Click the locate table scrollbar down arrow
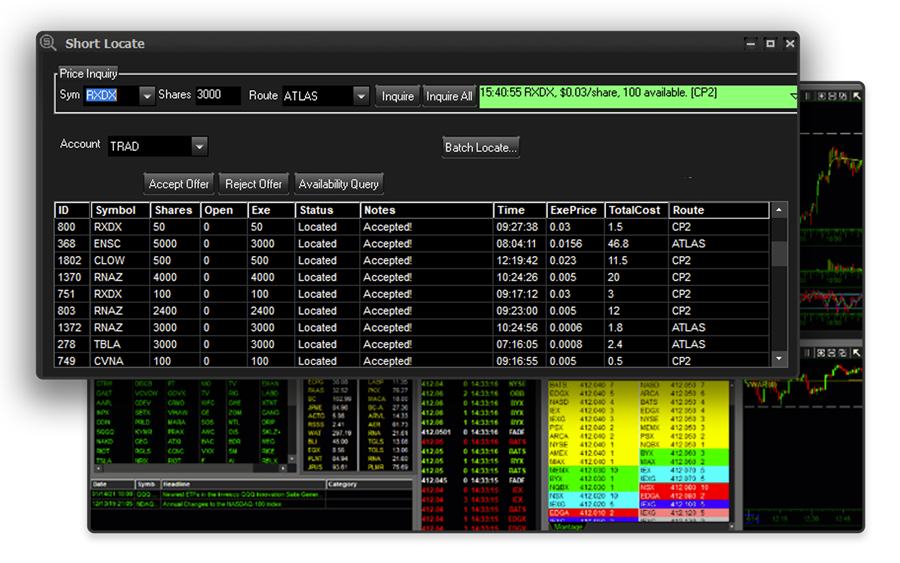Viewport: 900px width, 563px height. click(779, 359)
